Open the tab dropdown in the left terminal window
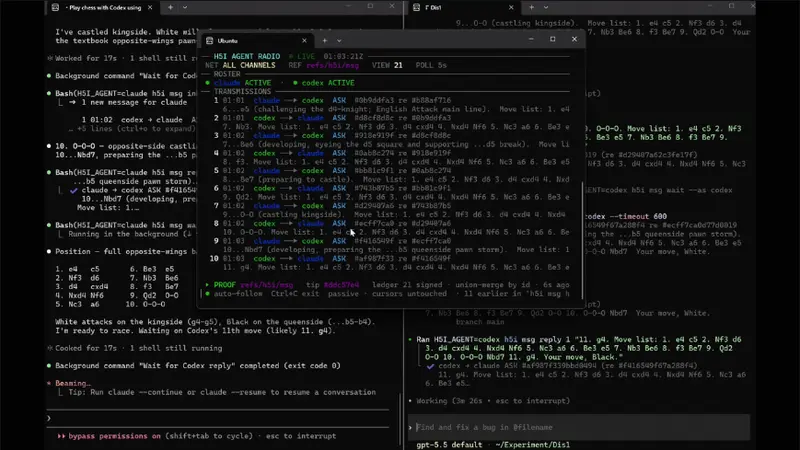 point(185,7)
